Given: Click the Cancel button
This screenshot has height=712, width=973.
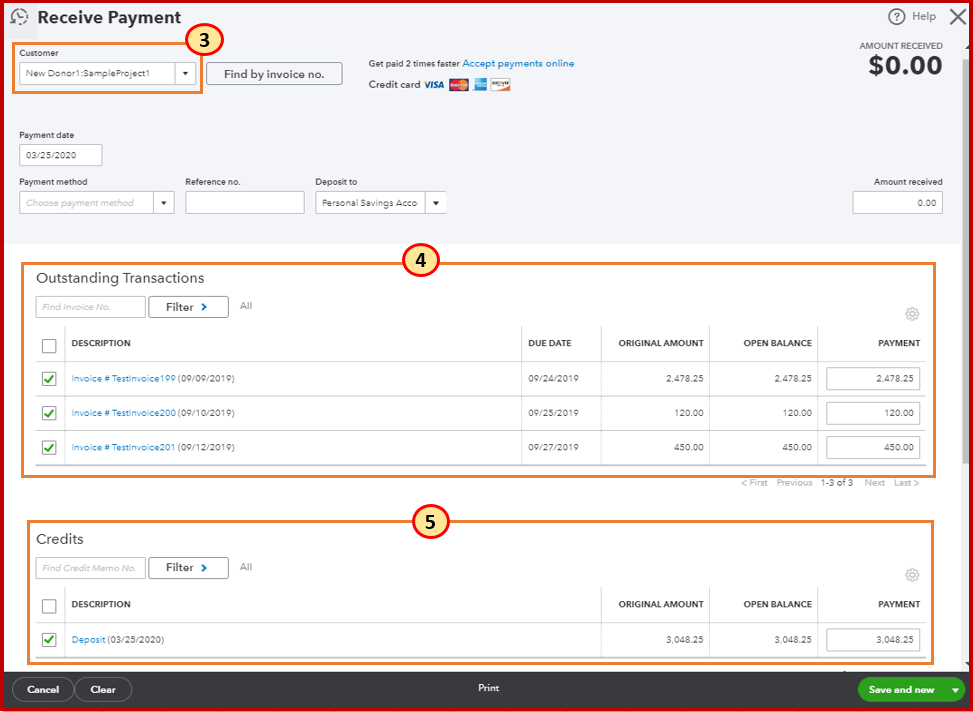Looking at the screenshot, I should (43, 690).
